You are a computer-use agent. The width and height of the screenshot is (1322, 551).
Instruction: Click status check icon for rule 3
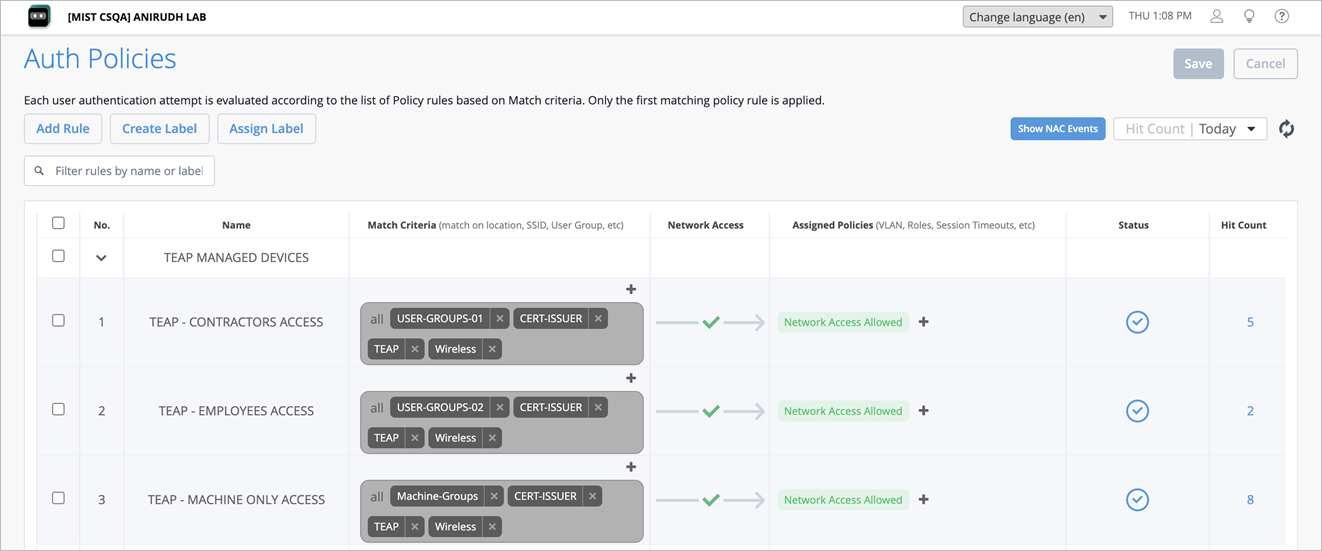click(x=1137, y=500)
